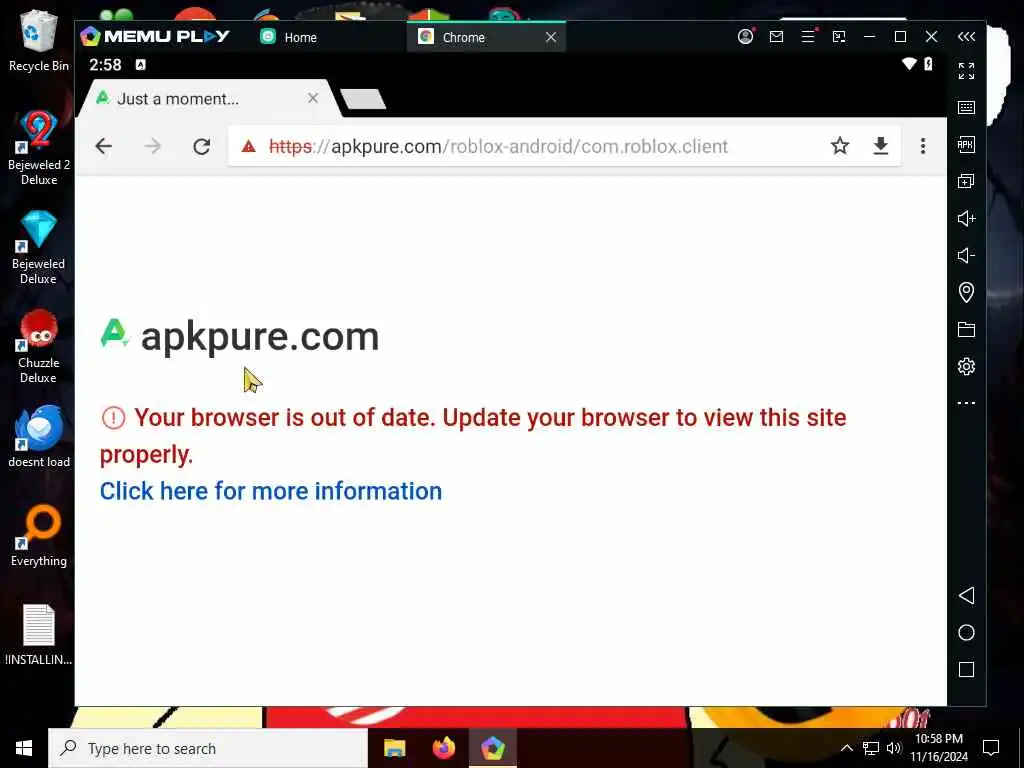
Task: Open Chrome's three-dot overflow menu
Action: click(922, 146)
